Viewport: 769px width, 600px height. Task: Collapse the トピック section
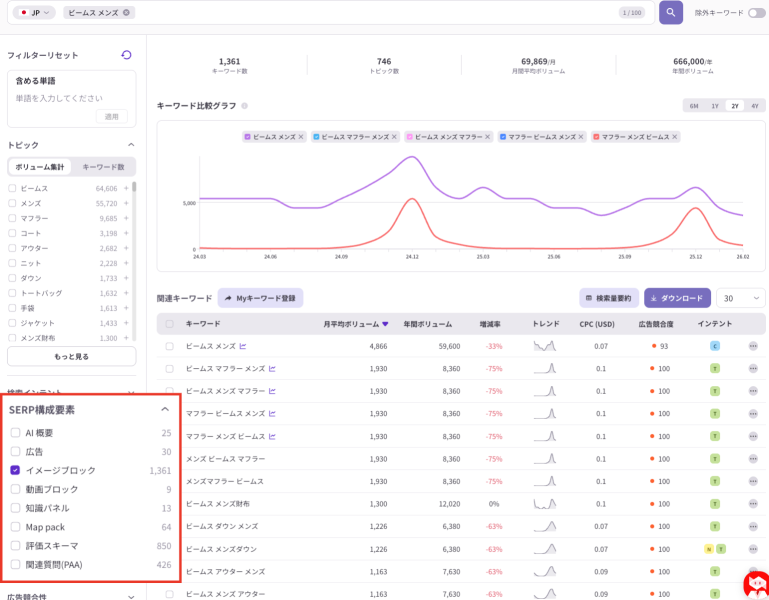(131, 145)
